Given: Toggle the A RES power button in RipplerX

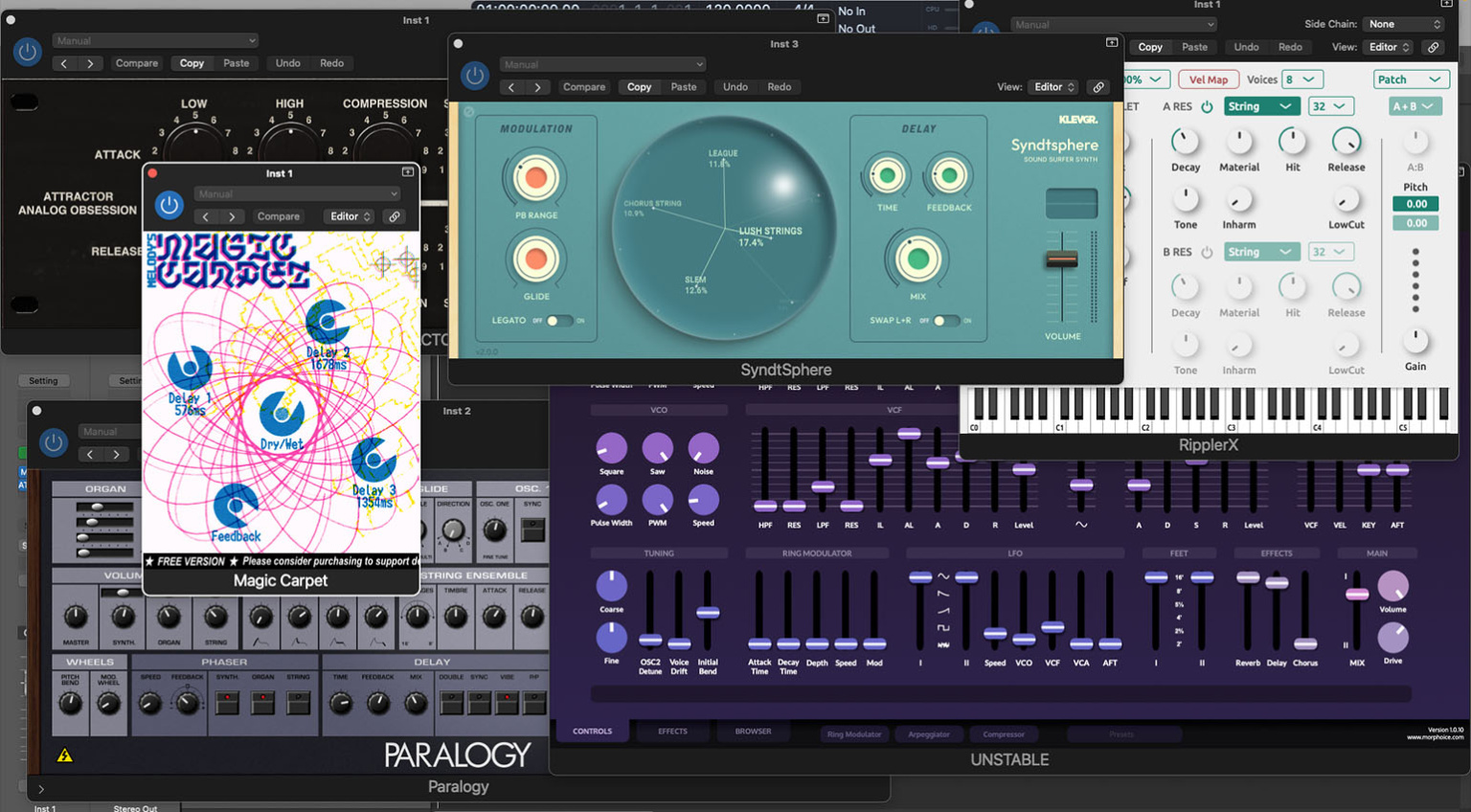Looking at the screenshot, I should pyautogui.click(x=1207, y=106).
